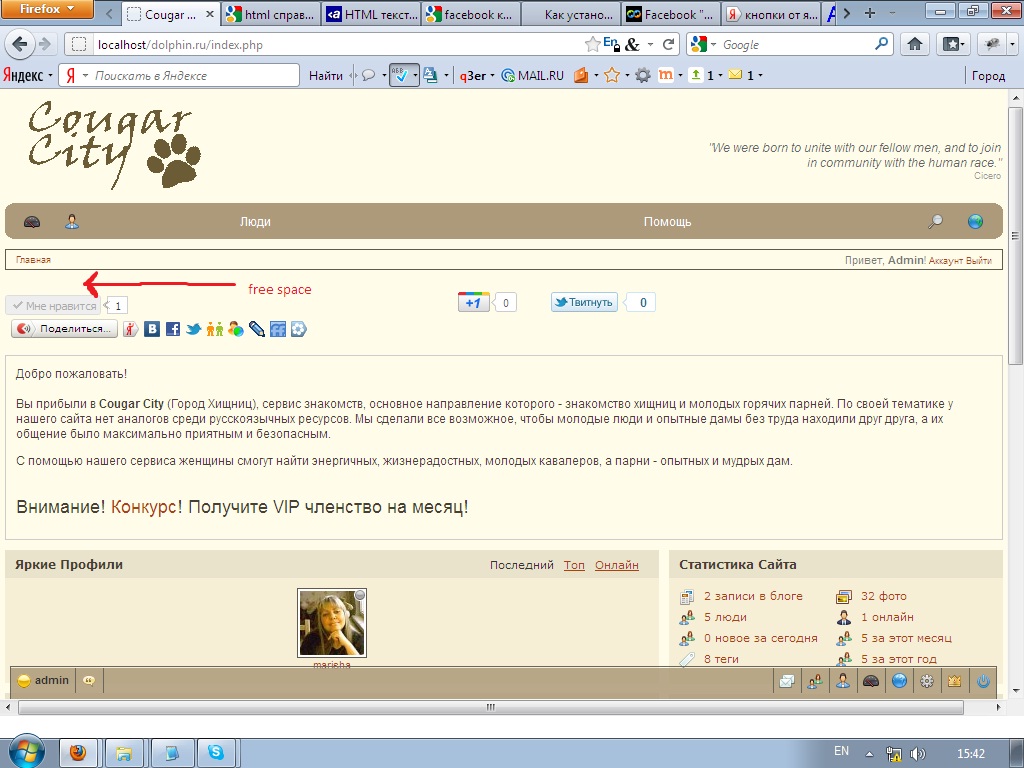The height and width of the screenshot is (768, 1024).
Task: Open the Аккаунт link
Action: tap(946, 260)
